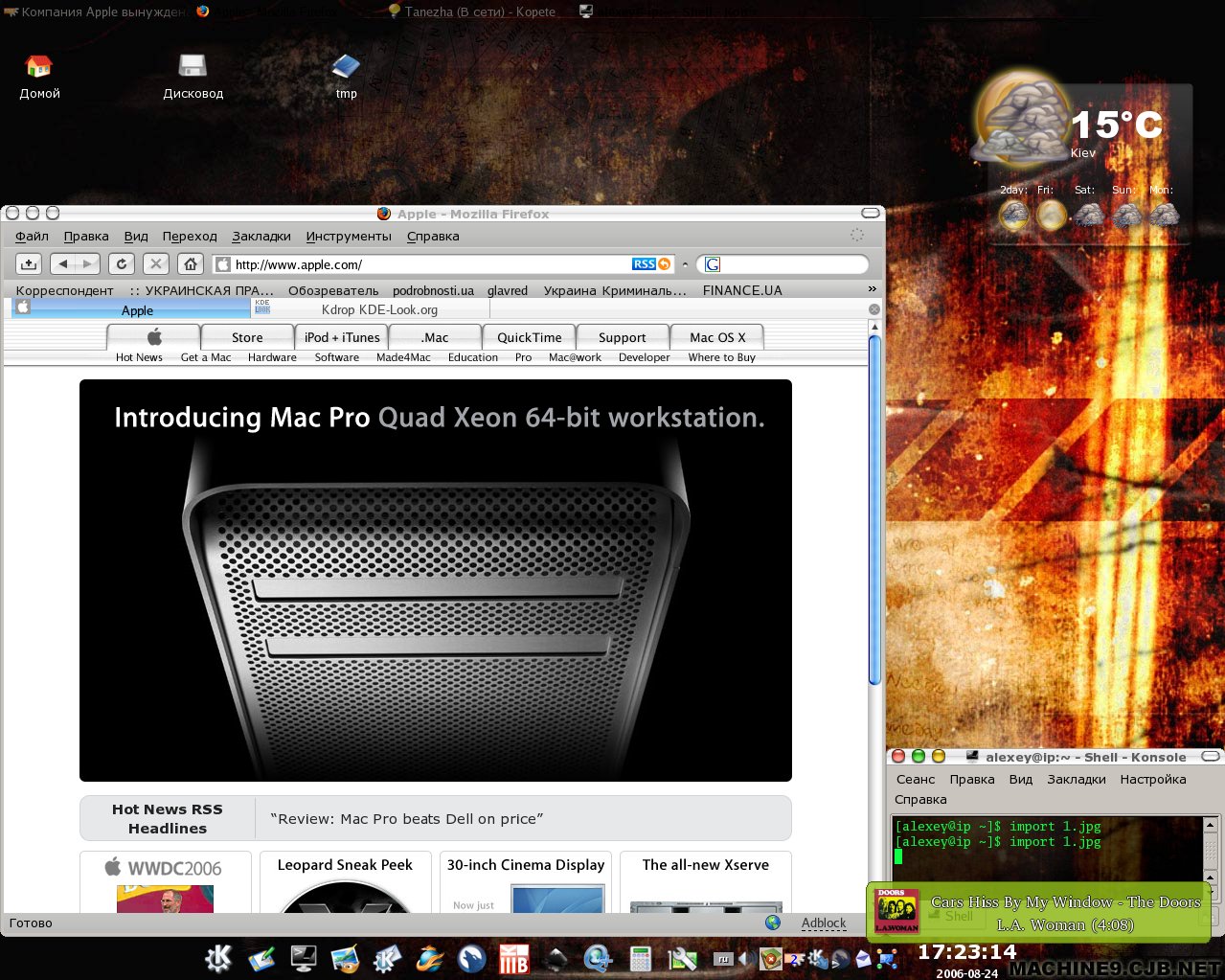Click the new tab button in Firefox toolbar
The width and height of the screenshot is (1225, 980).
tap(29, 263)
